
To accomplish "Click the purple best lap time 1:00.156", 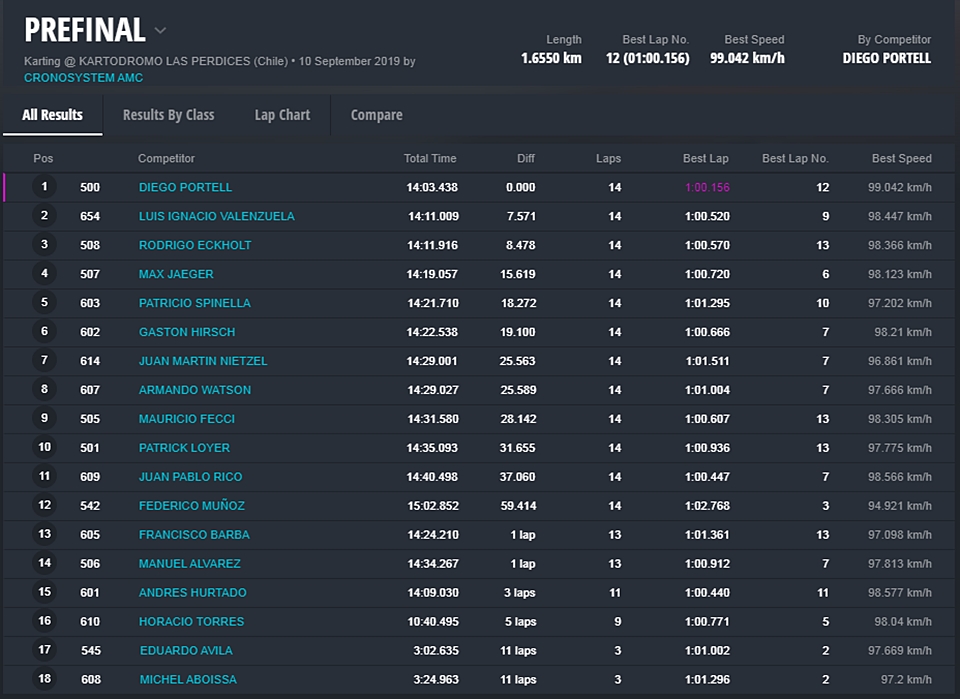I will coord(707,187).
